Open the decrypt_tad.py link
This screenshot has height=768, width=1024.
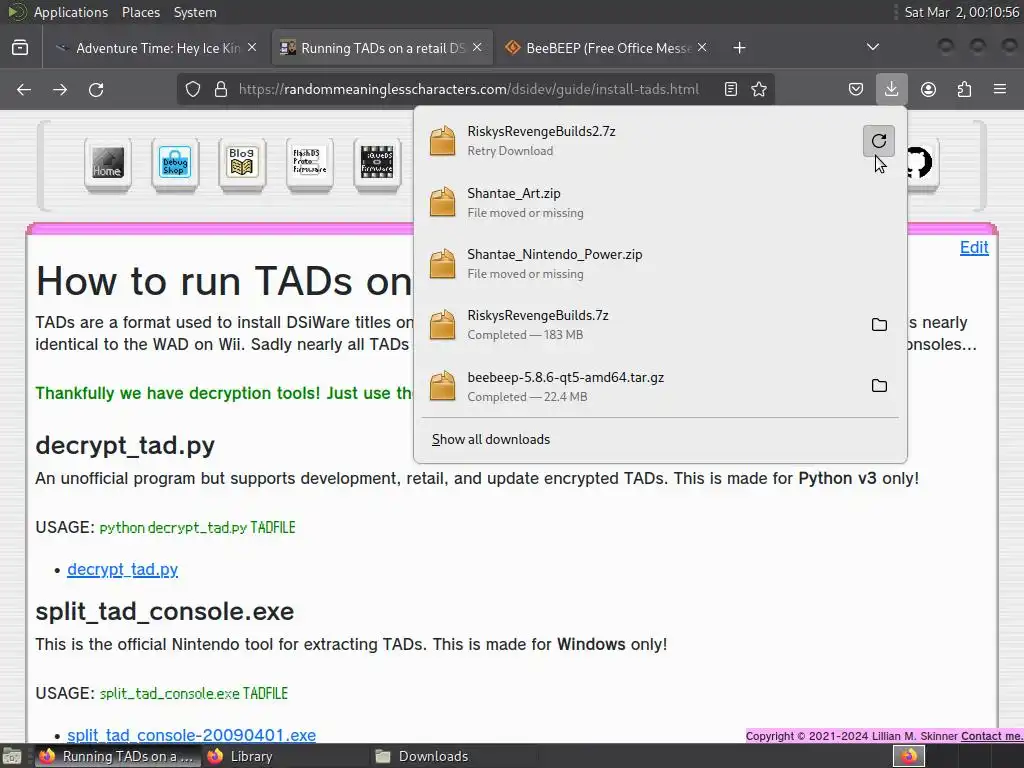[122, 569]
